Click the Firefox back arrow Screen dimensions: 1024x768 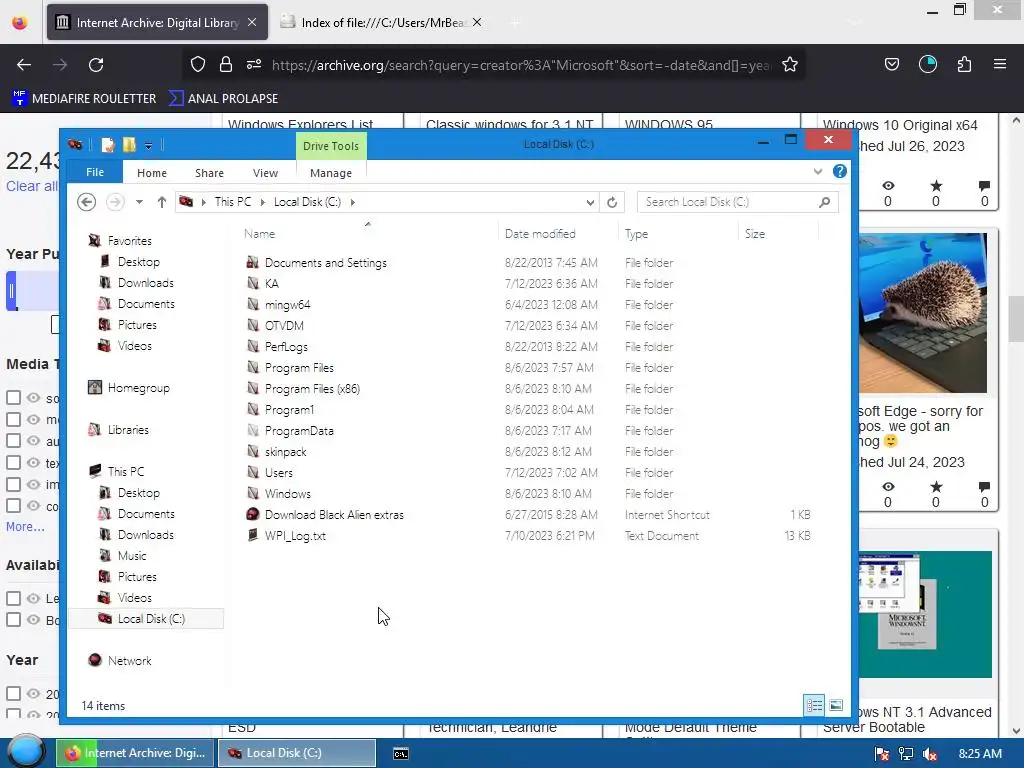point(24,65)
